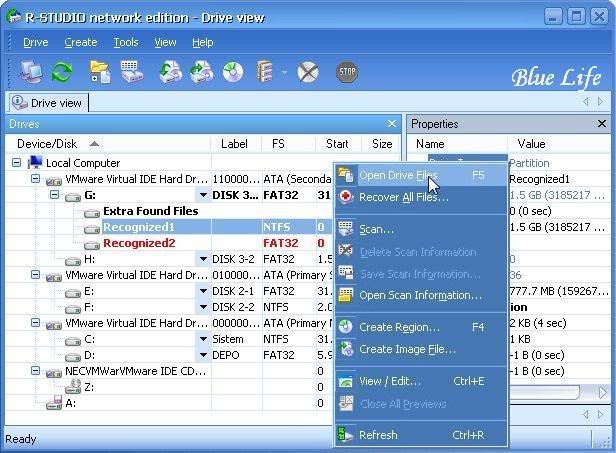The width and height of the screenshot is (616, 453).
Task: Open dropdown arrow next to RAID toolbar icon
Action: (284, 72)
